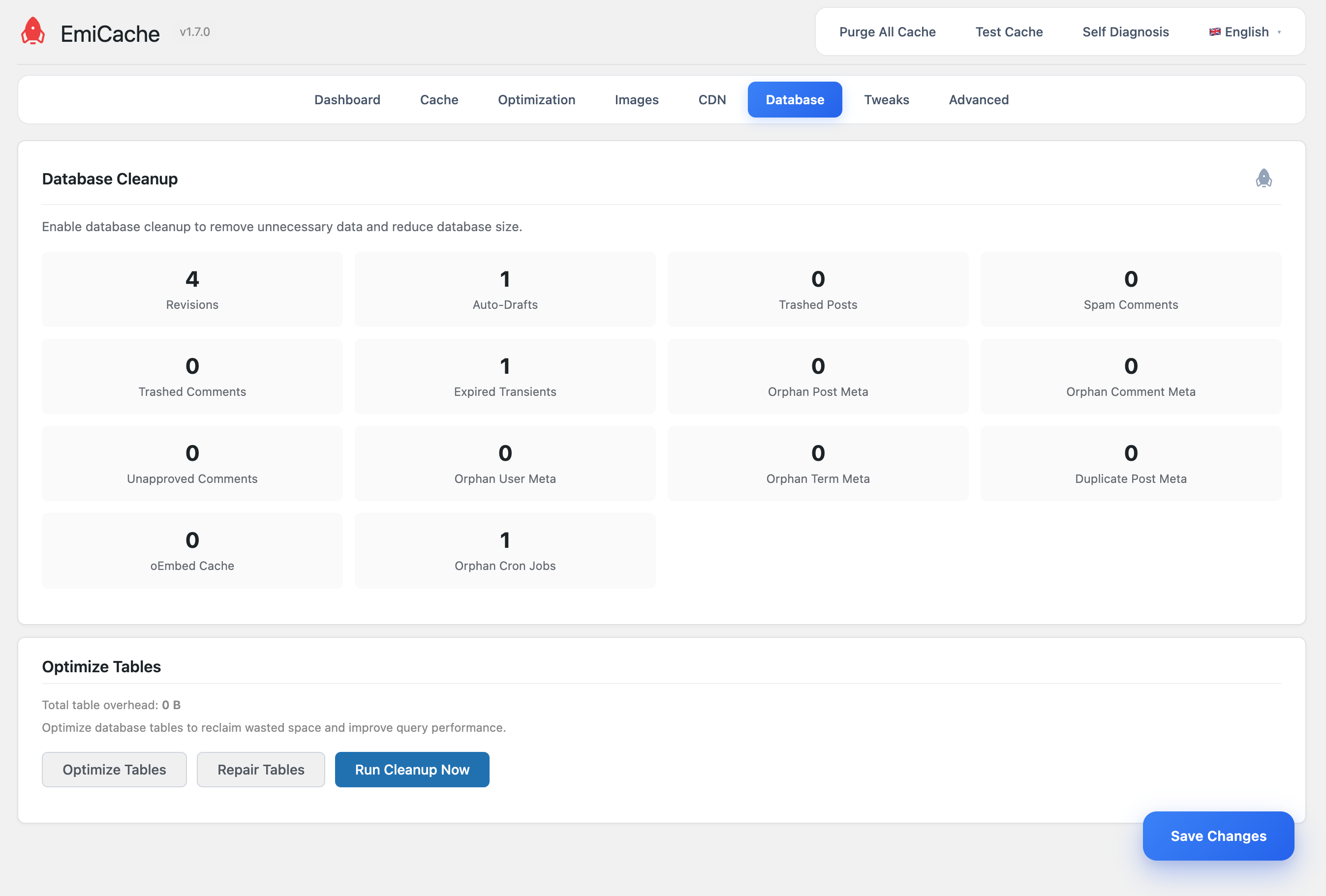Viewport: 1326px width, 896px height.
Task: Click the Orphan Cron Jobs card
Action: pyautogui.click(x=505, y=550)
